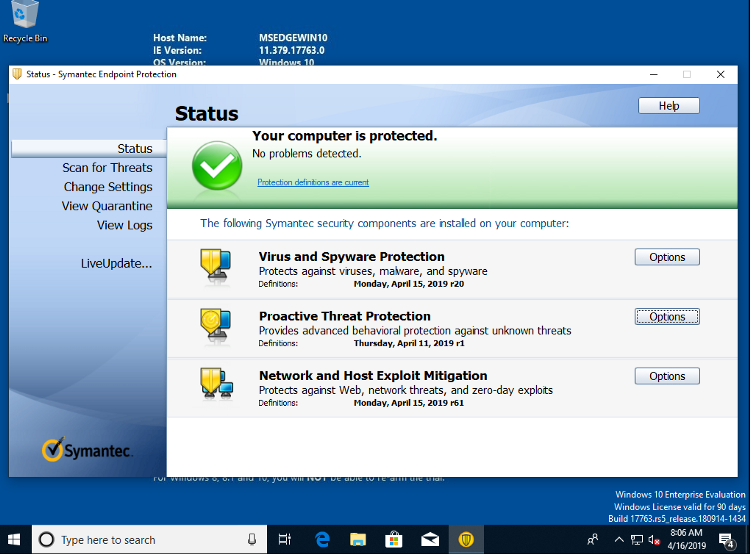The height and width of the screenshot is (554, 750).
Task: Run LiveUpdate from the sidebar
Action: (116, 263)
